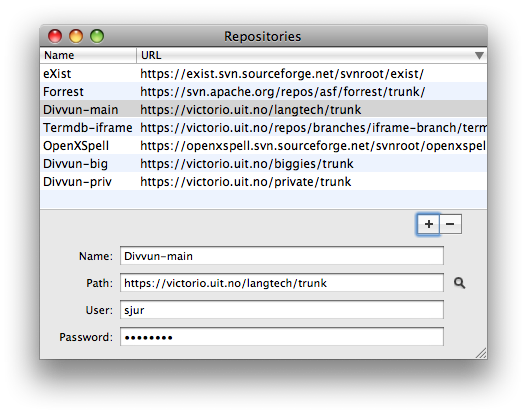Viewport: 527px width, 414px height.
Task: Click the langtech/trunk URL cell in the list
Action: (251, 110)
